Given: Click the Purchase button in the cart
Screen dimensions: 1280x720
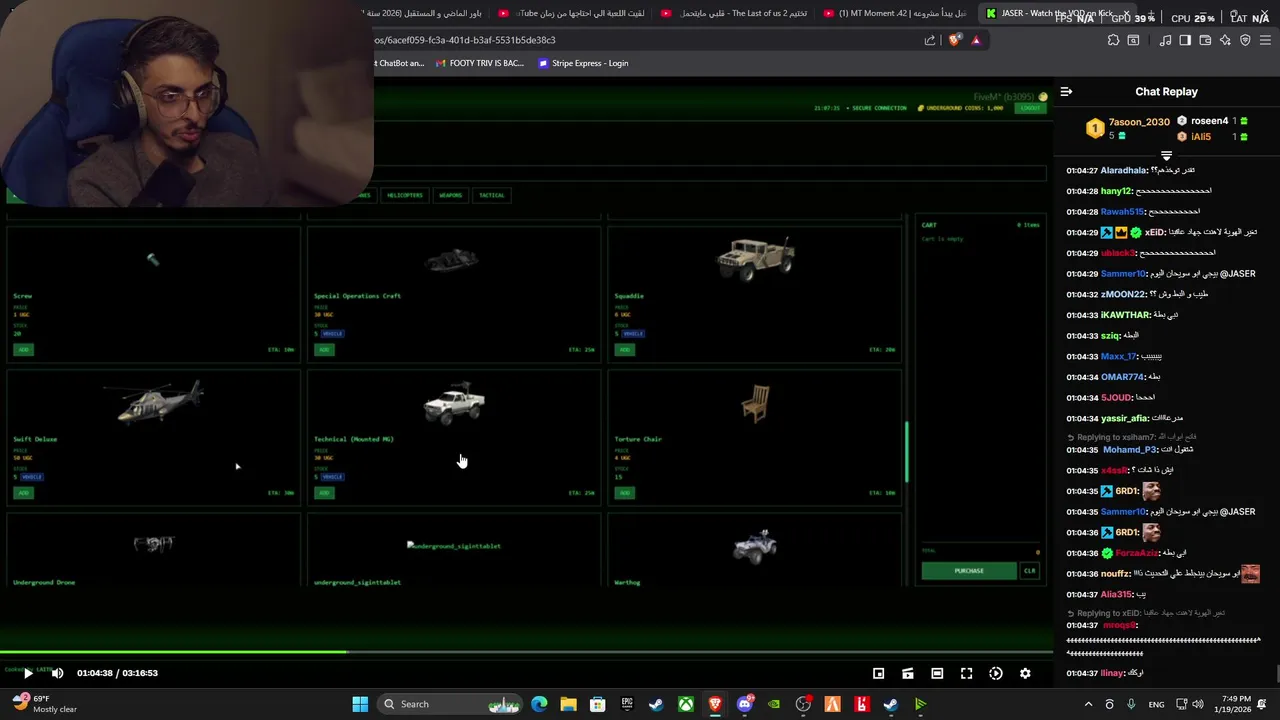Looking at the screenshot, I should click(969, 571).
